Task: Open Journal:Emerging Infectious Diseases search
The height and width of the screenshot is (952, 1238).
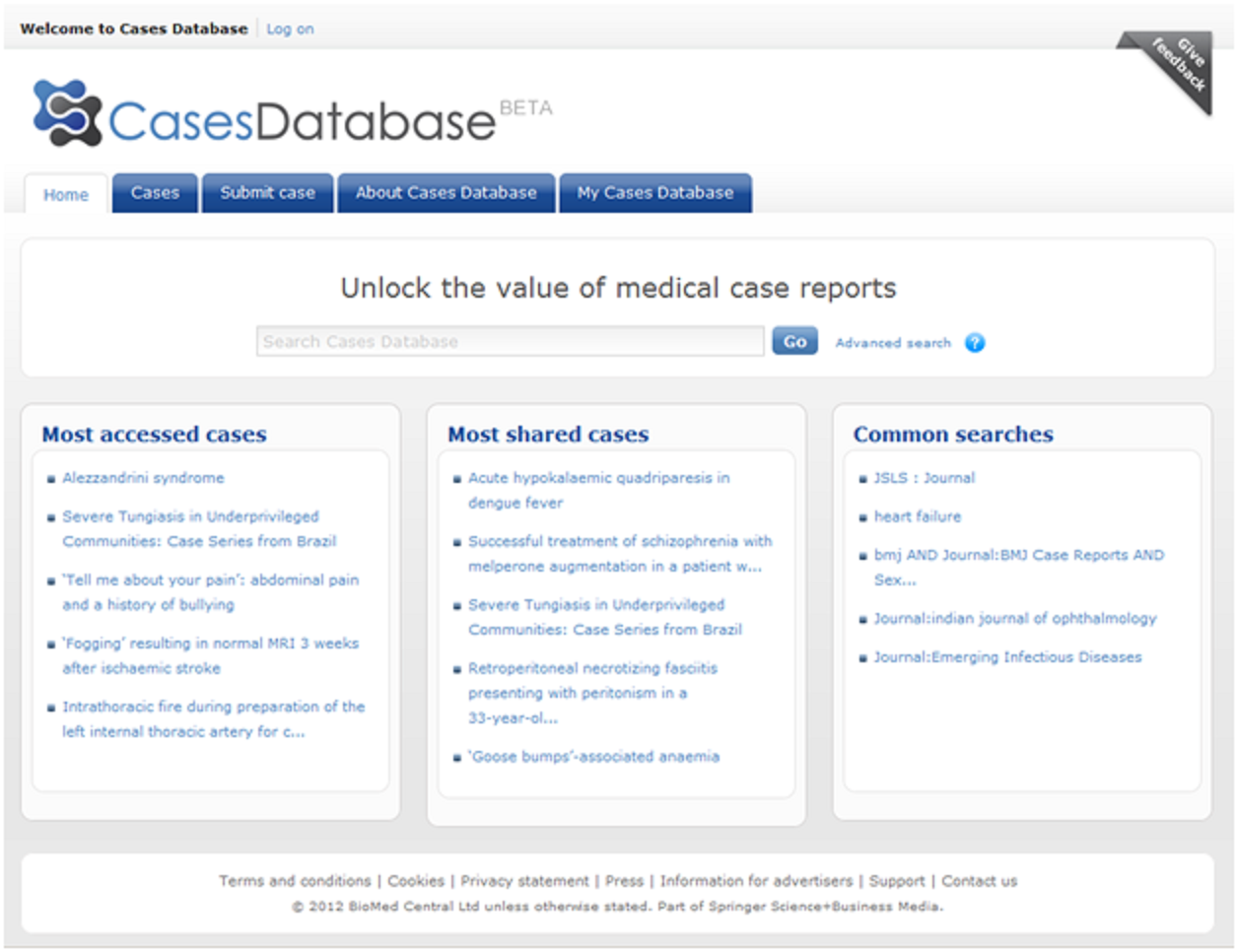Action: pyautogui.click(x=1007, y=657)
